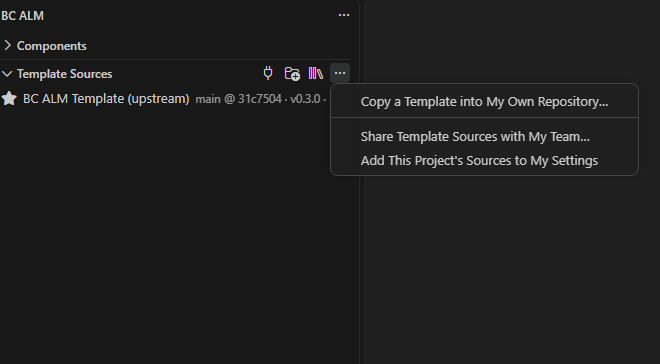Image resolution: width=660 pixels, height=364 pixels.
Task: Click the Template Sources ellipsis more actions button
Action: tap(340, 73)
